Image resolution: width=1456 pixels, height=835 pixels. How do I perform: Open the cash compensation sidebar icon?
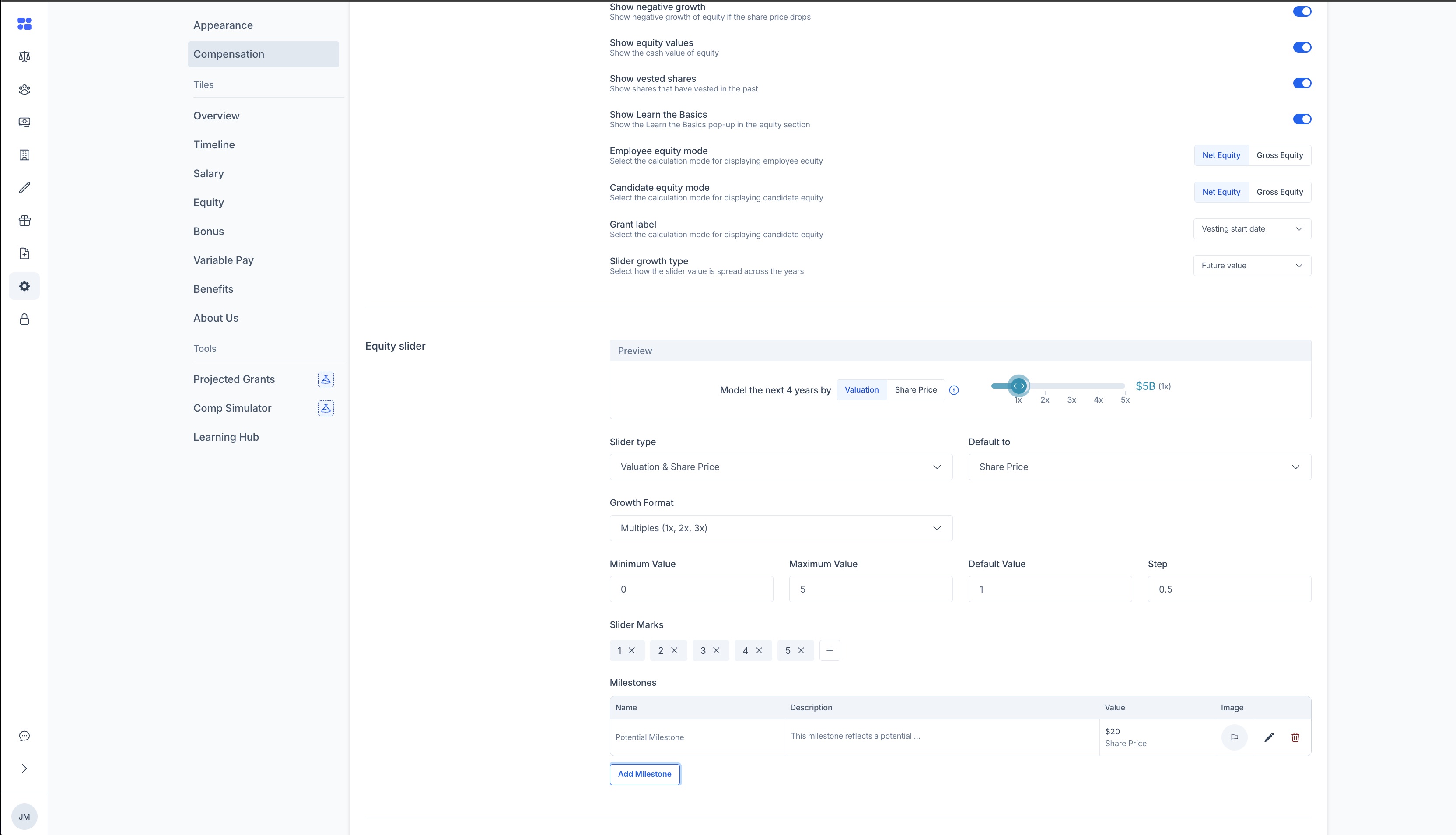[24, 122]
